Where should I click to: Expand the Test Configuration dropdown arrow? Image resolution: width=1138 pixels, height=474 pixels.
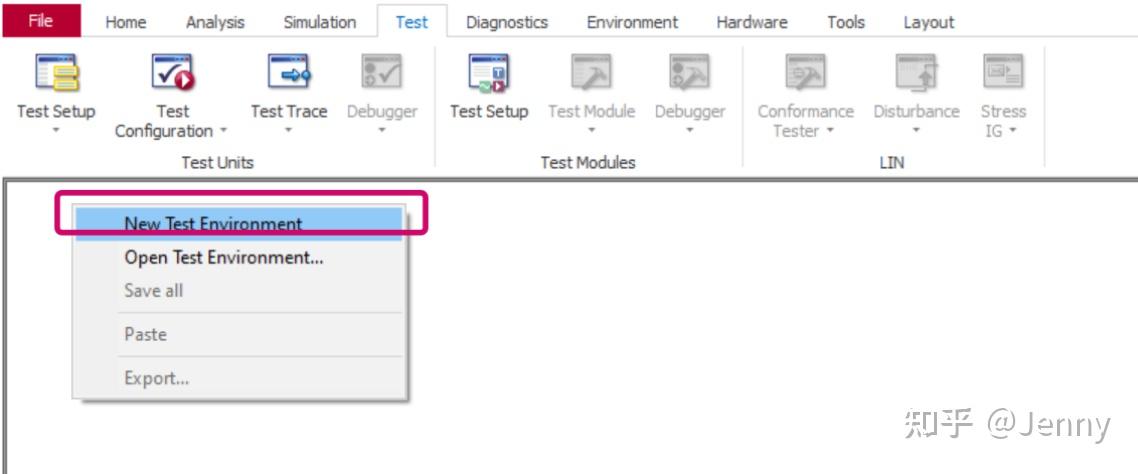223,131
